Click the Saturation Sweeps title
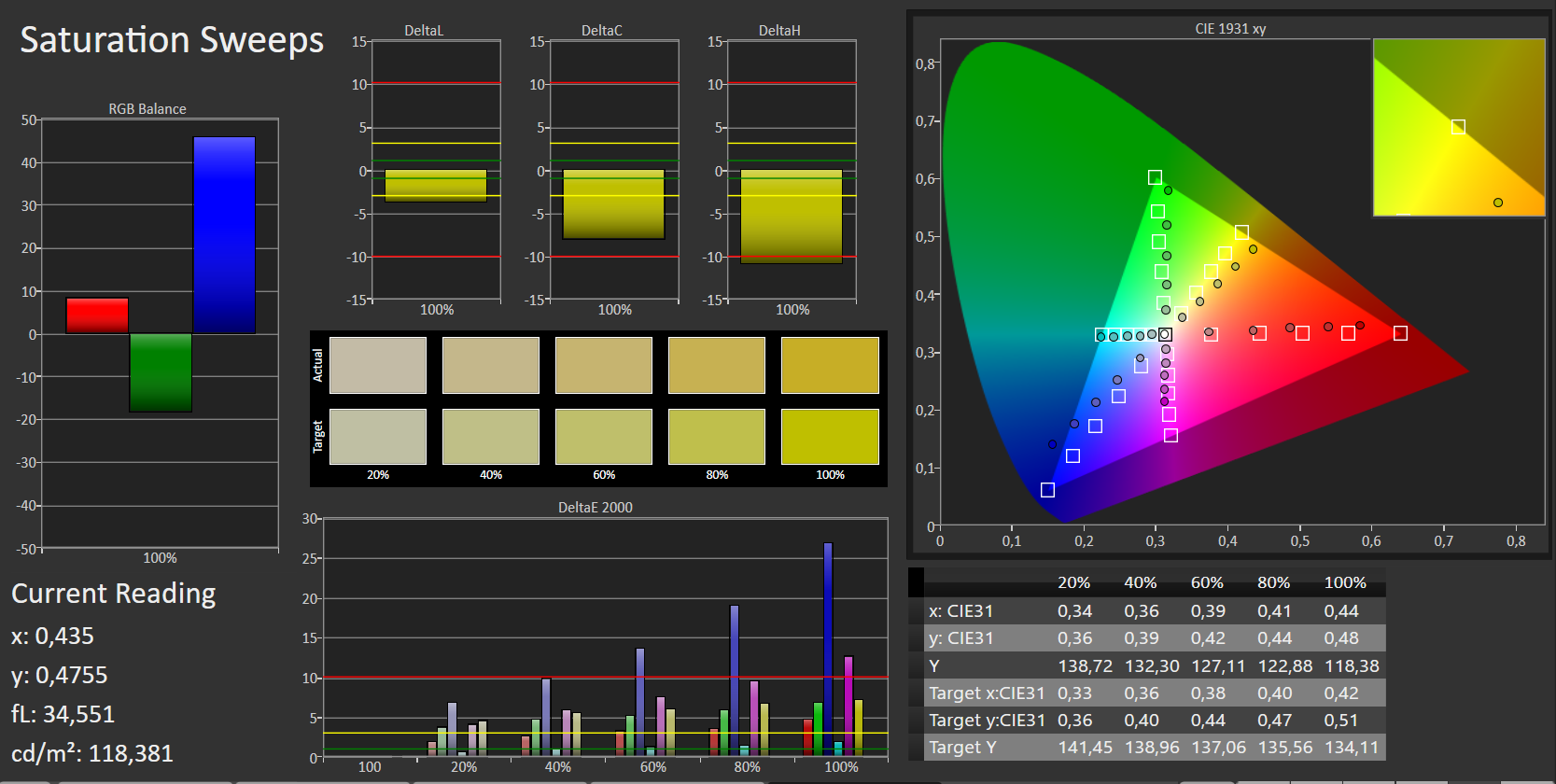This screenshot has width=1556, height=784. tap(172, 40)
